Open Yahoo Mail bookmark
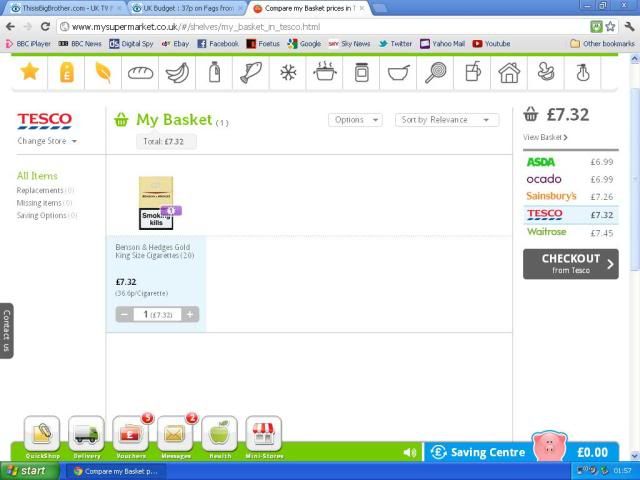 [443, 44]
